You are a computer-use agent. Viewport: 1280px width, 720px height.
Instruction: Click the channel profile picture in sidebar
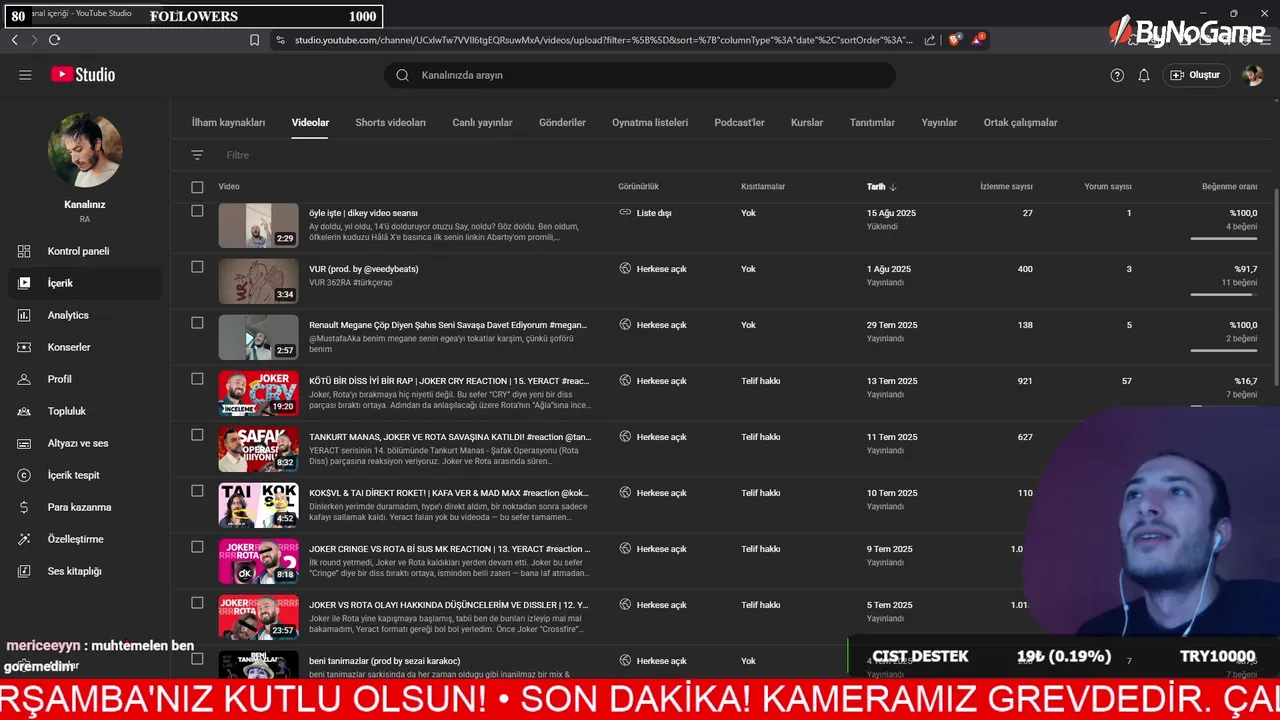pyautogui.click(x=85, y=150)
